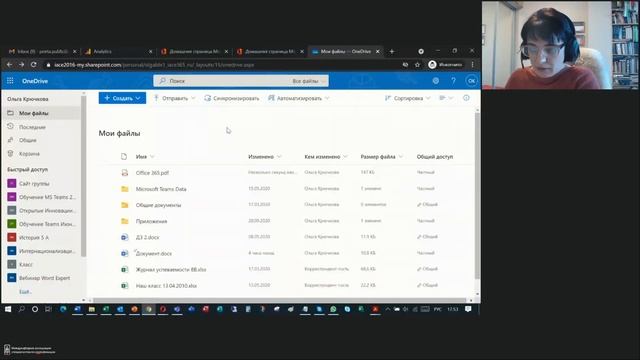Screen dimensions: 640x360
Task: Open the Сортировка dropdown
Action: coord(407,98)
